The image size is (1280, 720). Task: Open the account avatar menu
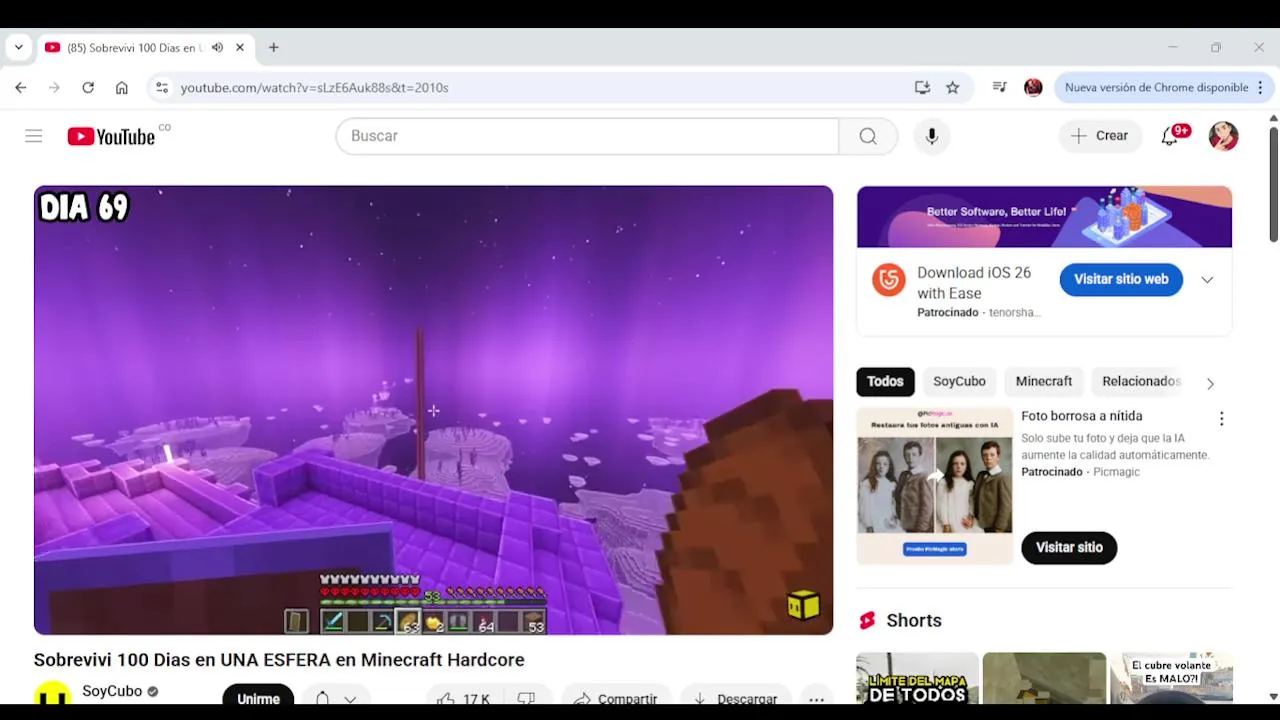(x=1224, y=136)
